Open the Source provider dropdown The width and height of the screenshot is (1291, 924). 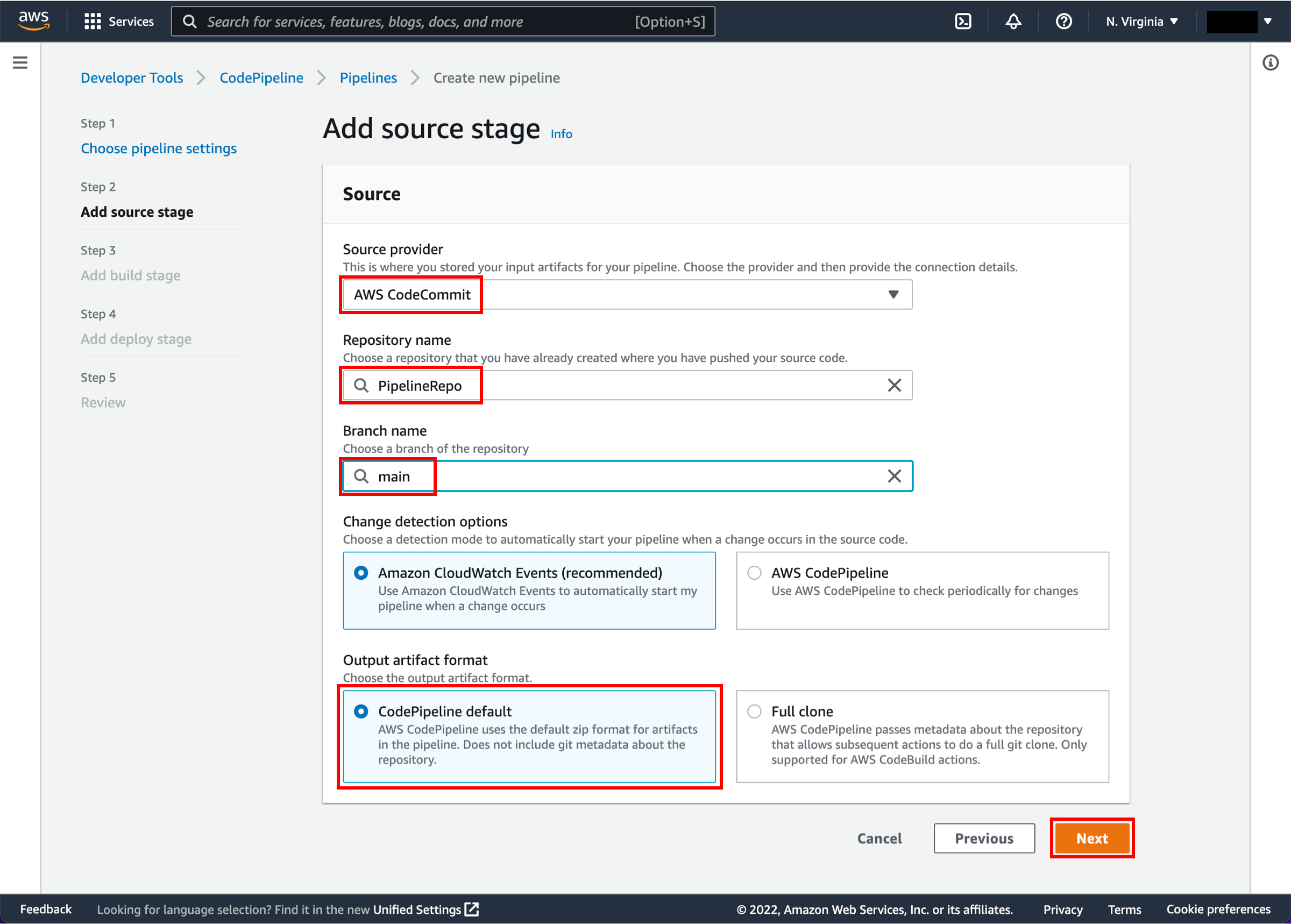click(627, 294)
